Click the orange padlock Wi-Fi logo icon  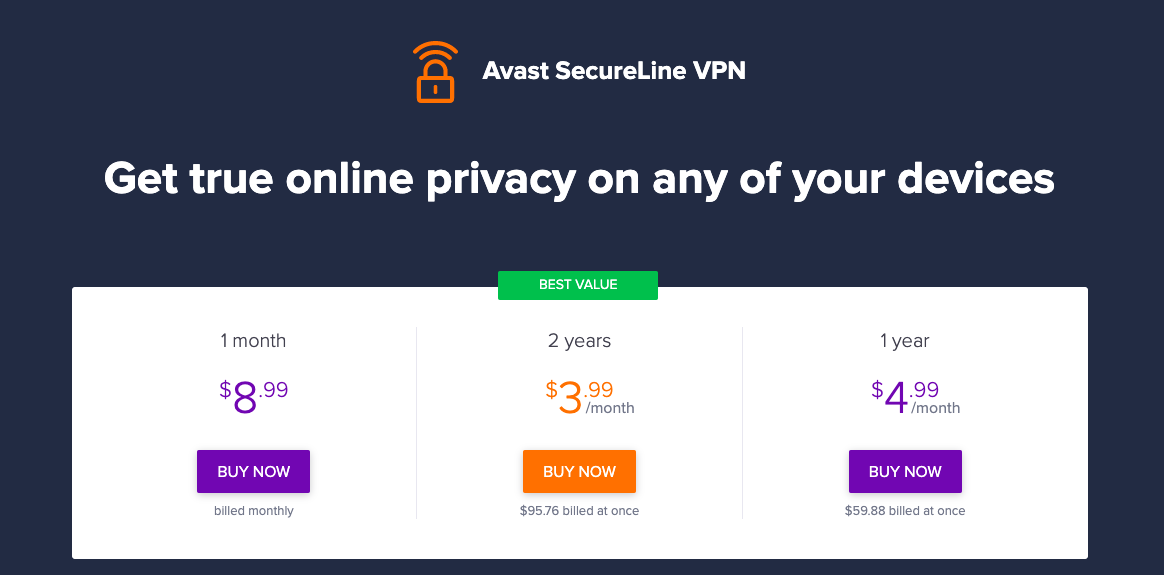click(x=435, y=71)
